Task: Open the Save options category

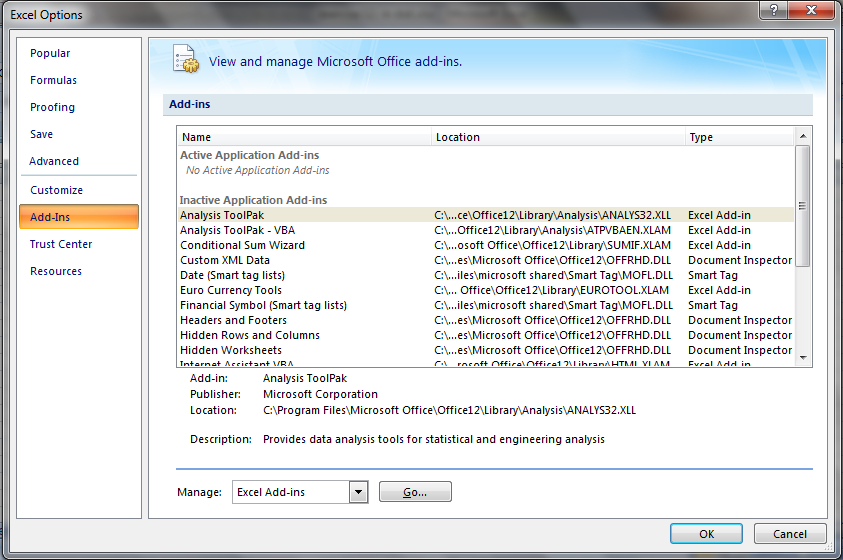Action: pyautogui.click(x=41, y=134)
